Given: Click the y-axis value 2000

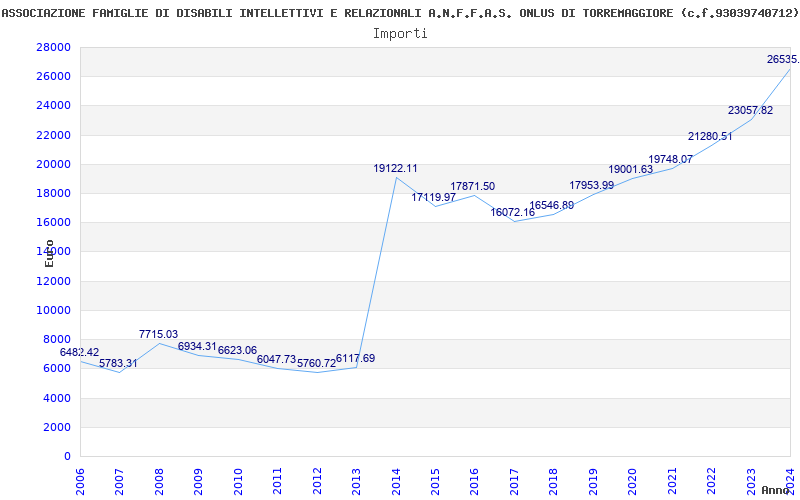Looking at the screenshot, I should 57,427.
